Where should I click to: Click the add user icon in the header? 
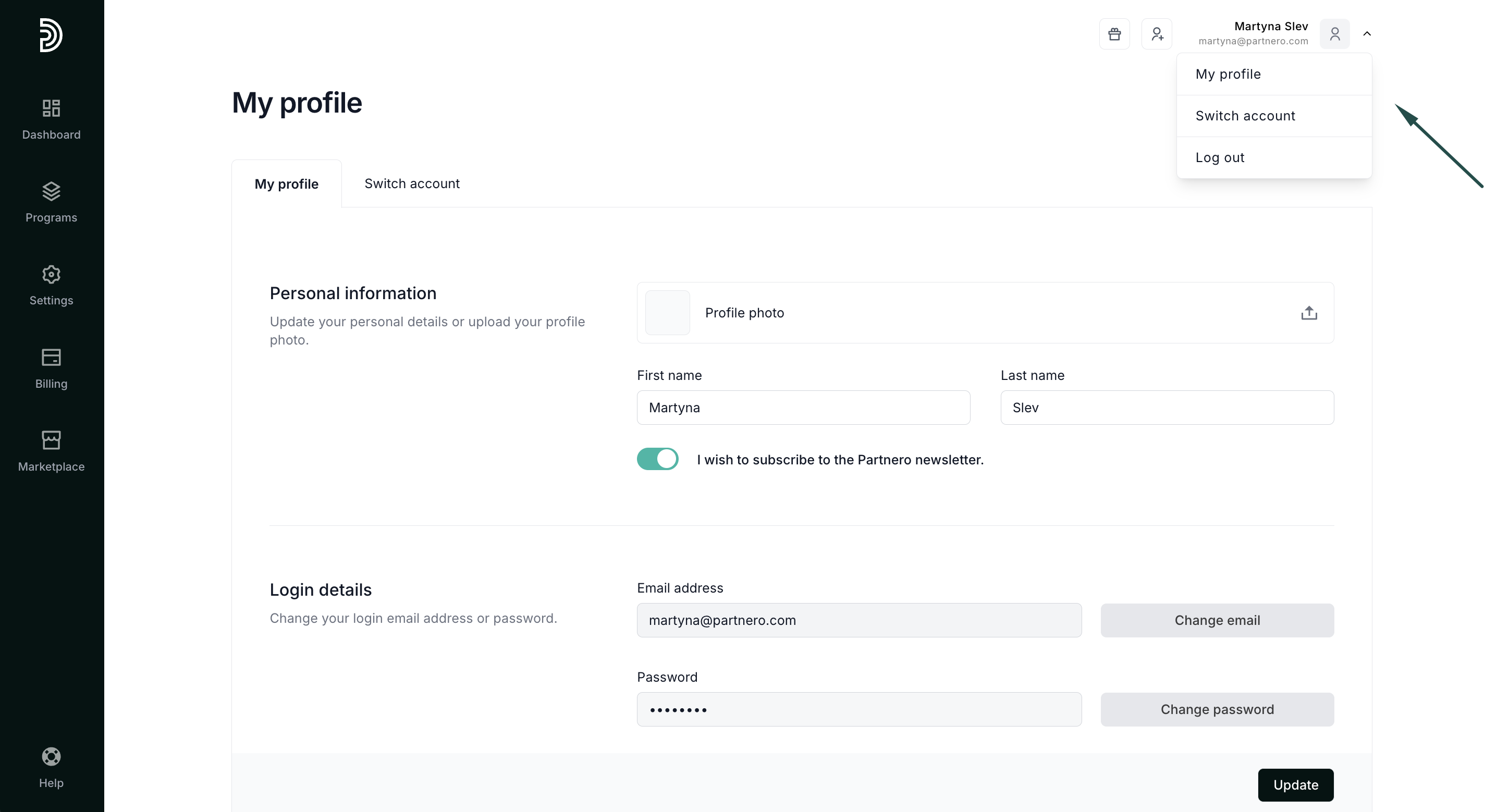click(1157, 34)
